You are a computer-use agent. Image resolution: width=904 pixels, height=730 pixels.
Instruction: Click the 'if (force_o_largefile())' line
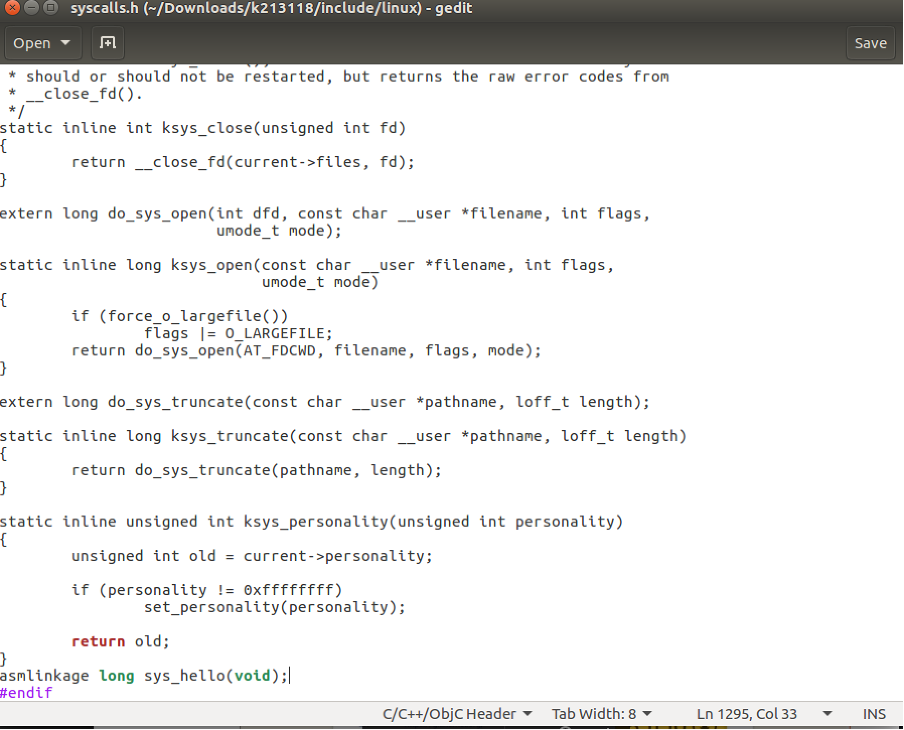pos(179,316)
